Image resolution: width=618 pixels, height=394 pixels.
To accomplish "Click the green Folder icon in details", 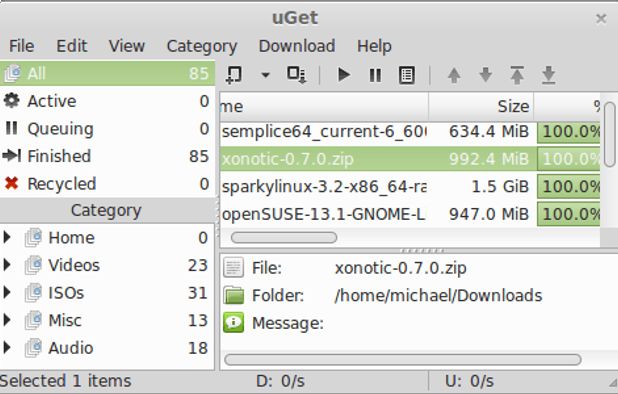I will 233,296.
